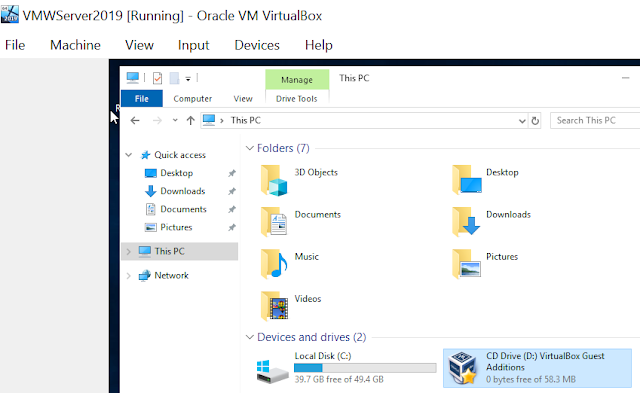Open Documents in Quick access
The image size is (640, 393).
coord(183,209)
